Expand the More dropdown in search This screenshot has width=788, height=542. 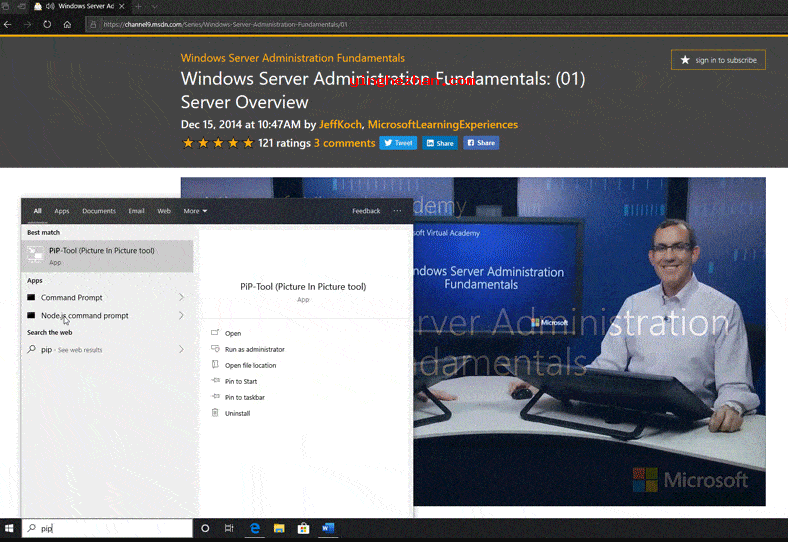195,211
